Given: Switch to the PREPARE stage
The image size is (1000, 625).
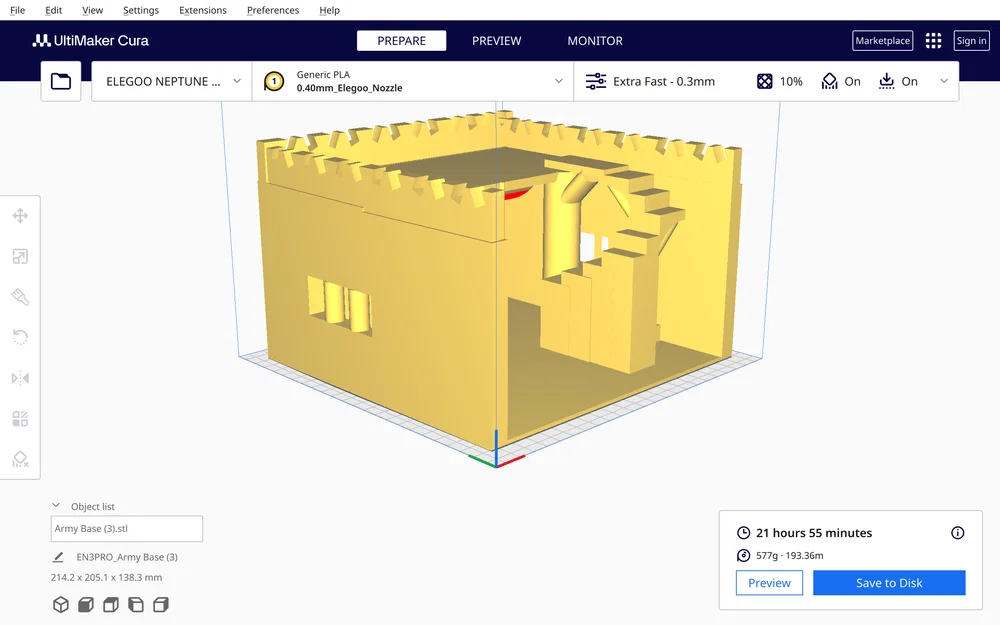Looking at the screenshot, I should [402, 41].
